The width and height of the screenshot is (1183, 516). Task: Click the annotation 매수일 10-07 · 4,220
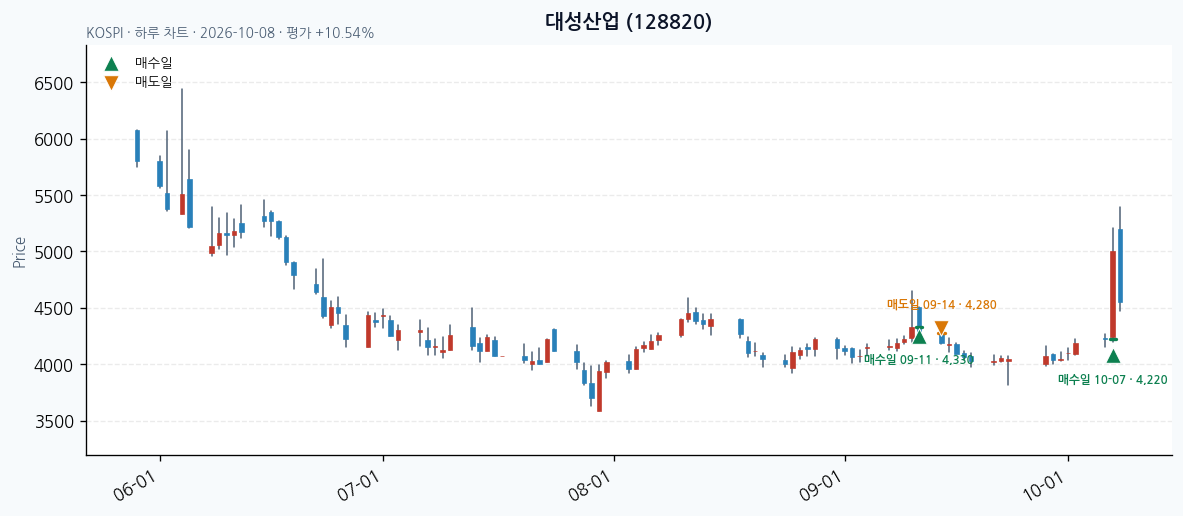click(1112, 379)
